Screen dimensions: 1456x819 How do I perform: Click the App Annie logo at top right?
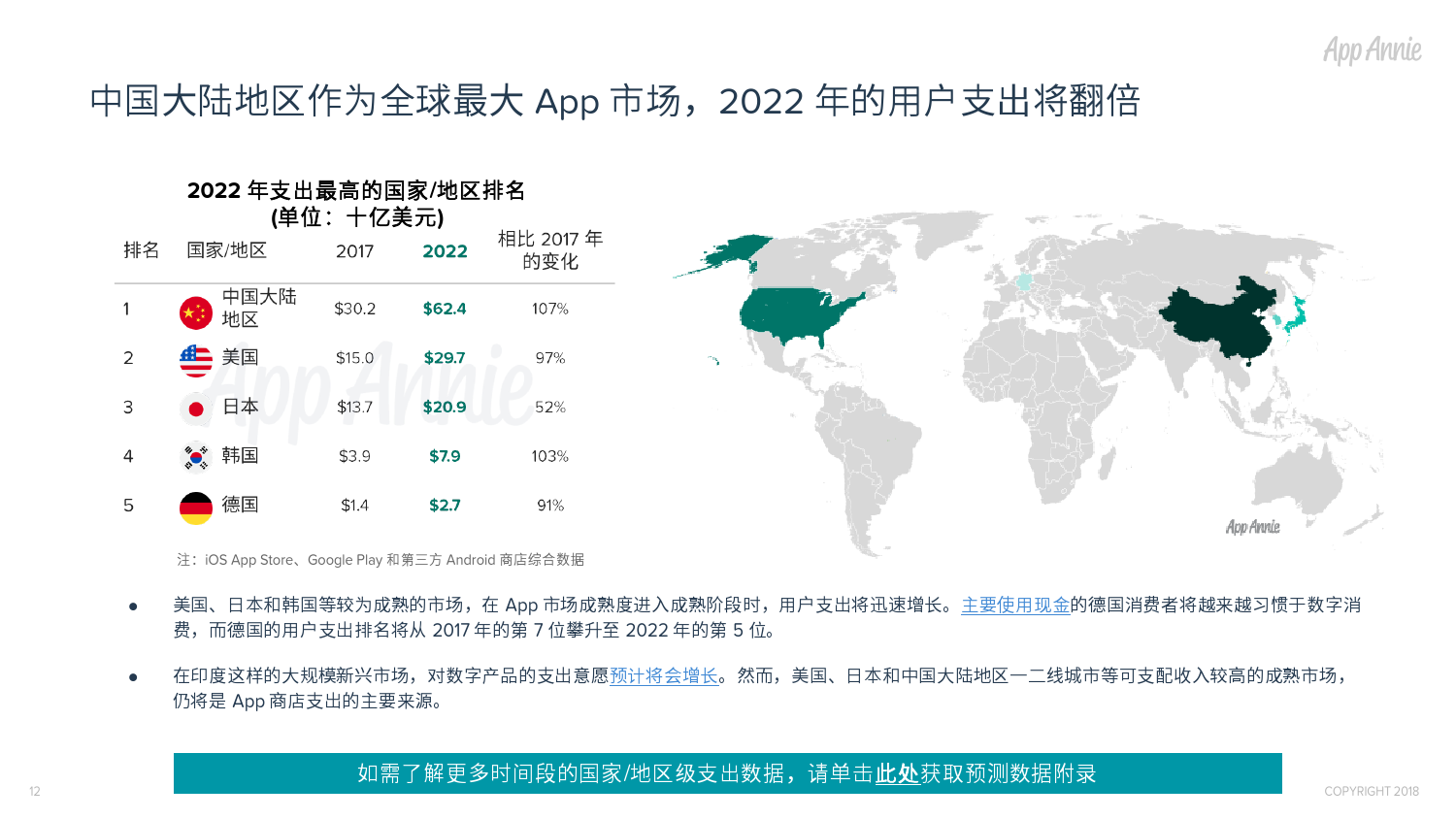(x=1373, y=49)
